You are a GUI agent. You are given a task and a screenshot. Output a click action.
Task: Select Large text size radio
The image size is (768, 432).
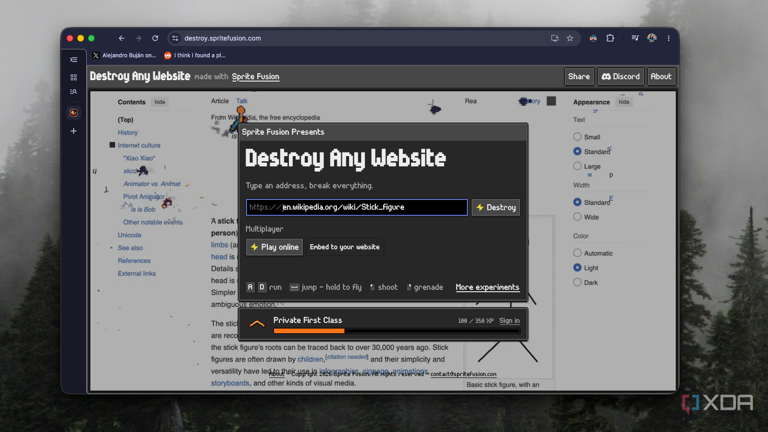pos(577,166)
